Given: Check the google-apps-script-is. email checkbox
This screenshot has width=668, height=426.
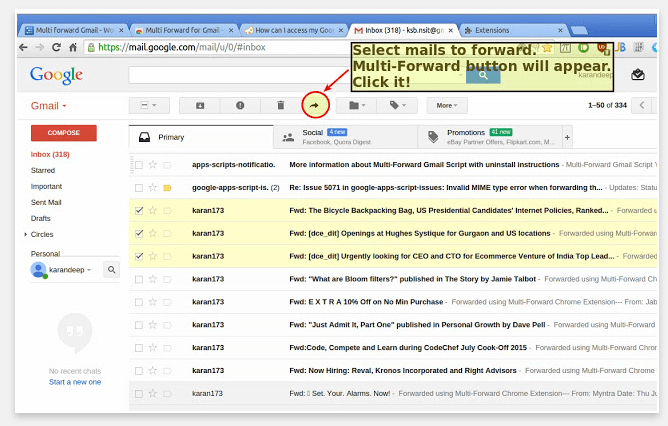Looking at the screenshot, I should tap(139, 187).
